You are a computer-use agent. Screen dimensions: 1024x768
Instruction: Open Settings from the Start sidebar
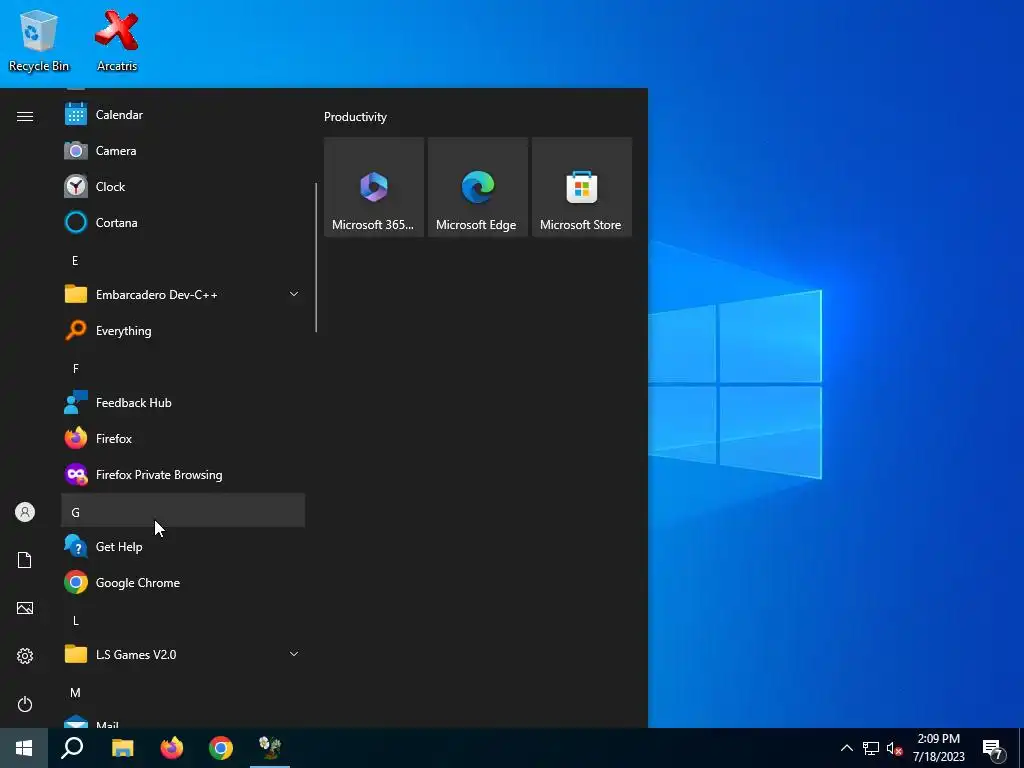(25, 656)
